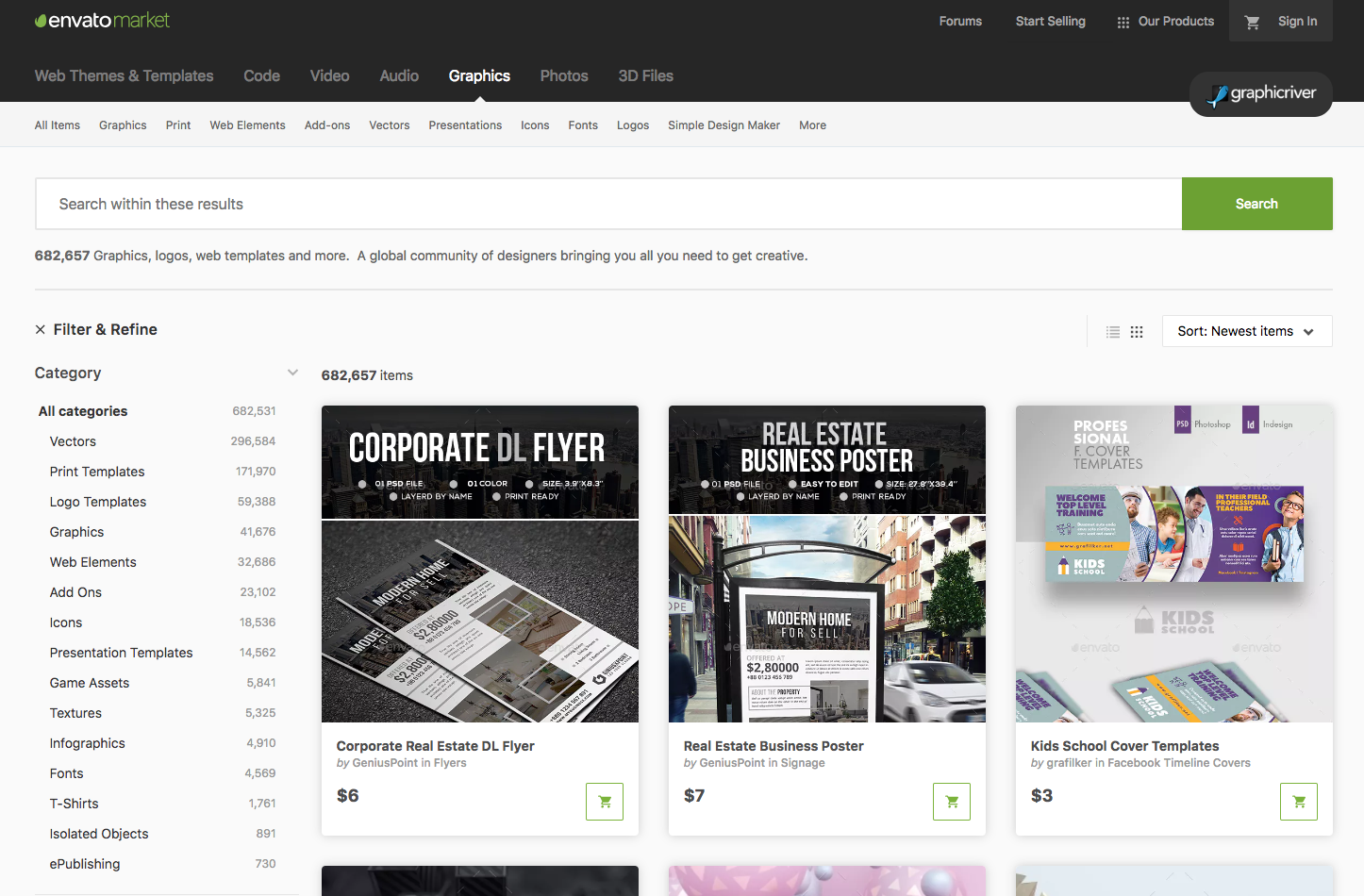Open the More menu in sub-navigation
Image resolution: width=1364 pixels, height=896 pixels.
(812, 125)
